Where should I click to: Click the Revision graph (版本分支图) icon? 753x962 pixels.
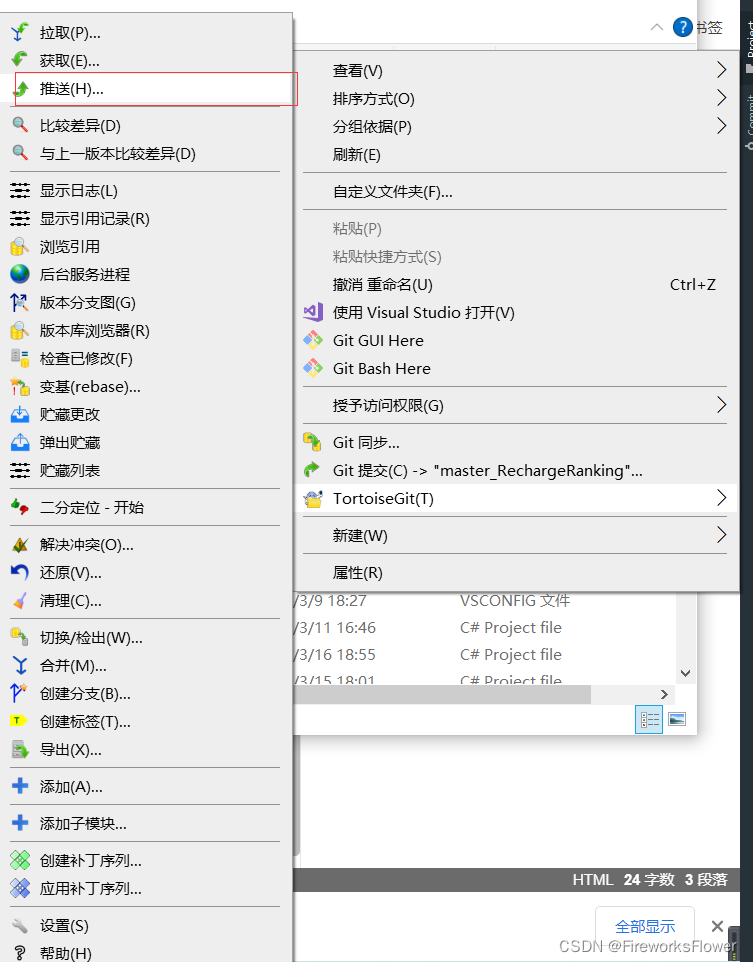pyautogui.click(x=20, y=302)
